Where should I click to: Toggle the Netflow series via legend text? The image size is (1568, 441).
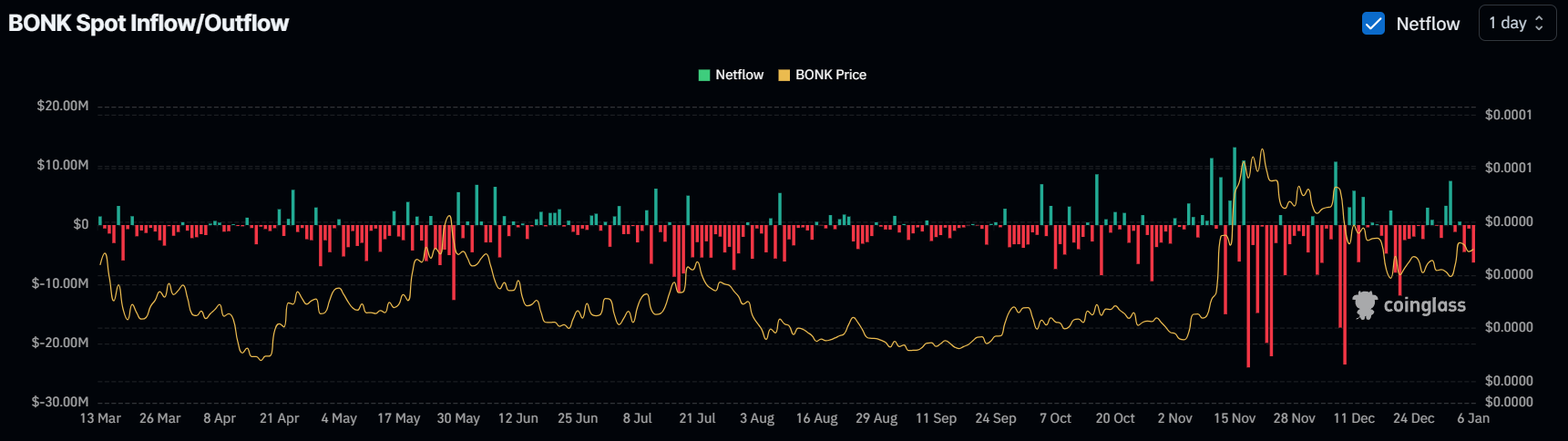tap(739, 75)
